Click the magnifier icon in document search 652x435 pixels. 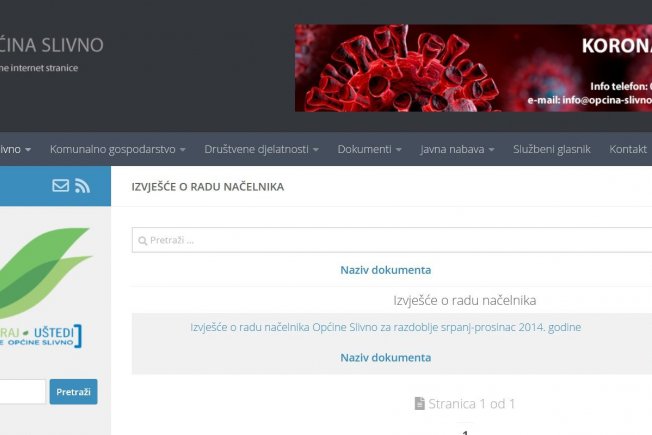click(143, 241)
